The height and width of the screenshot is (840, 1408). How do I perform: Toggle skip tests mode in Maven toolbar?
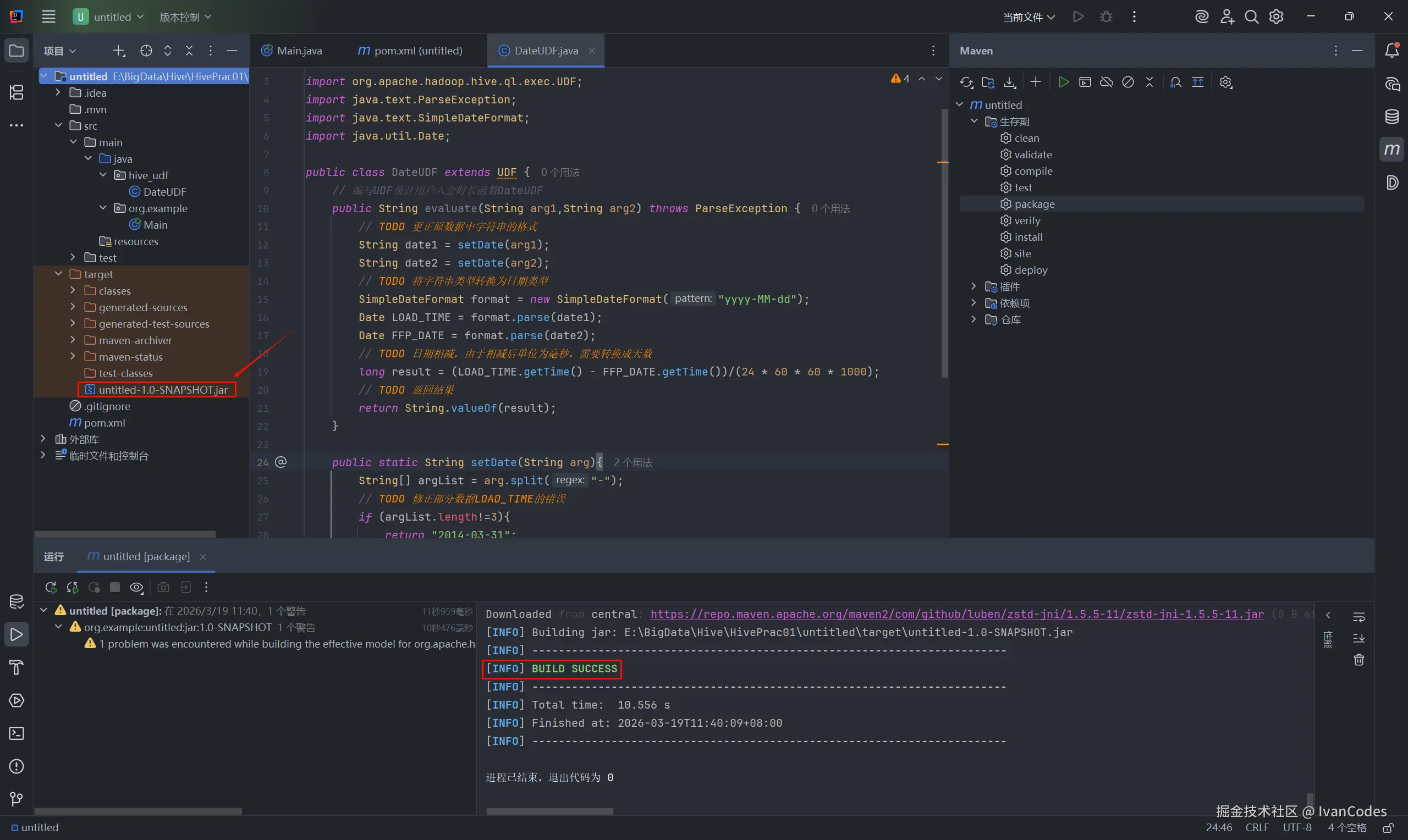pyautogui.click(x=1127, y=82)
